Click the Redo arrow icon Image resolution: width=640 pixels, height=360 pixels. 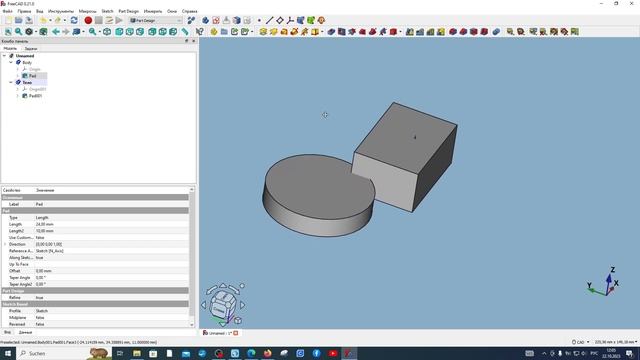[58, 20]
